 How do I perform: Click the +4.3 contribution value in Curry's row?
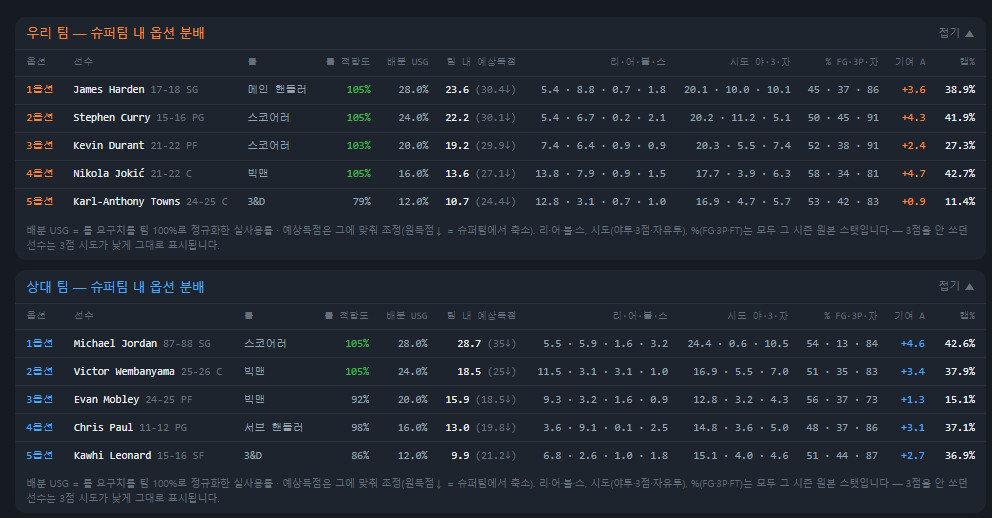(914, 118)
